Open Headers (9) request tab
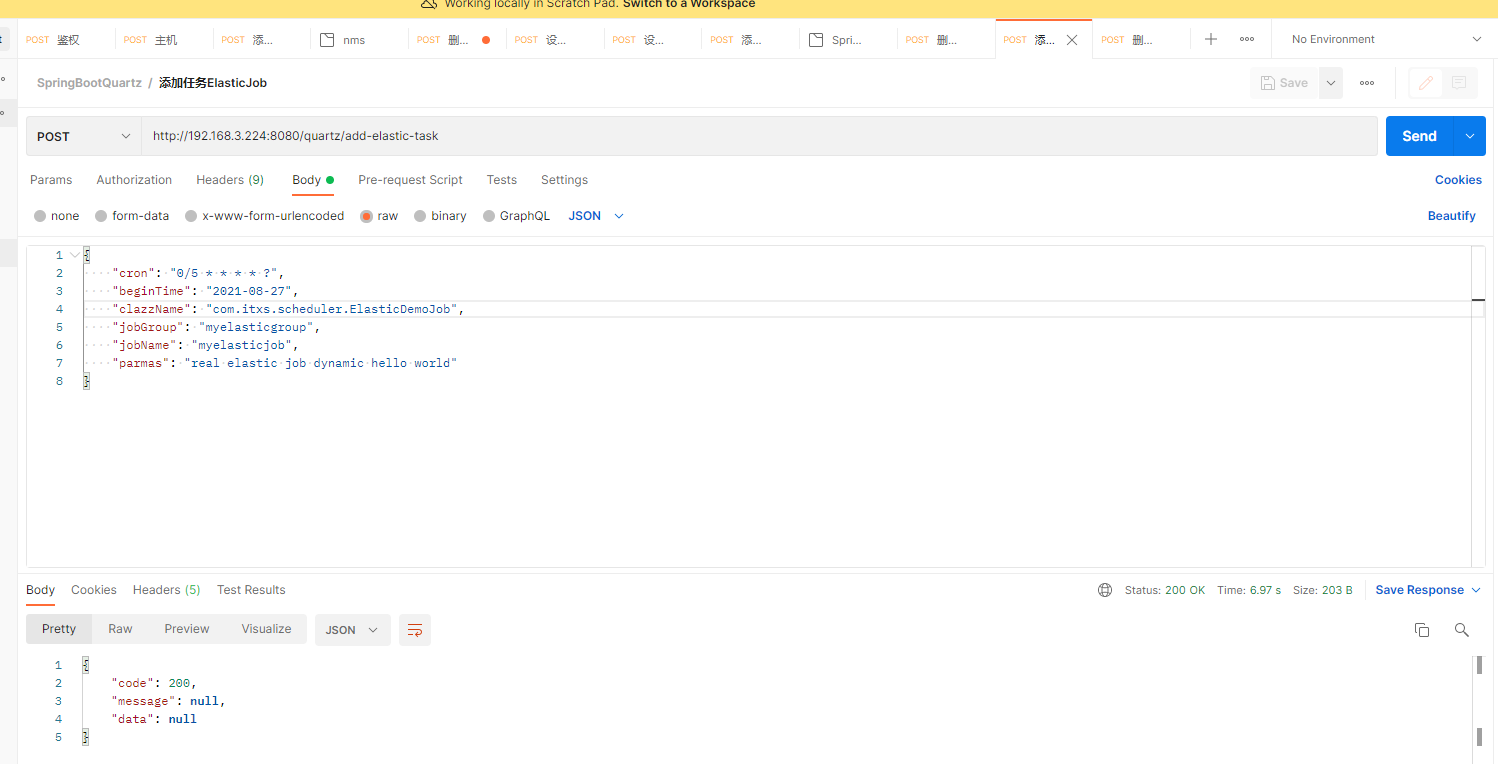 (230, 180)
